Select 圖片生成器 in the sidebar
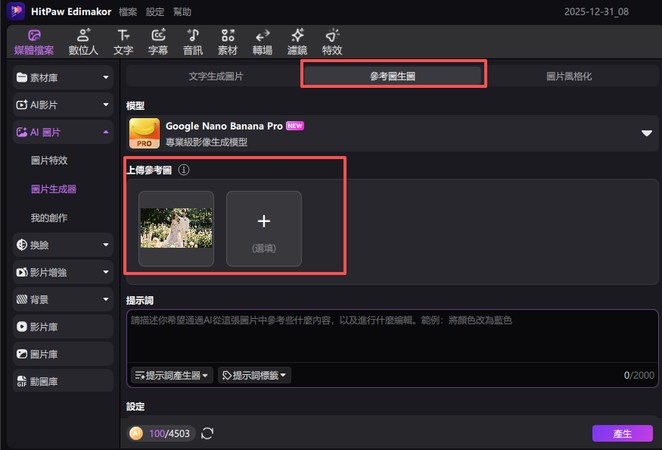Screen dimensions: 662x450 coord(54,189)
